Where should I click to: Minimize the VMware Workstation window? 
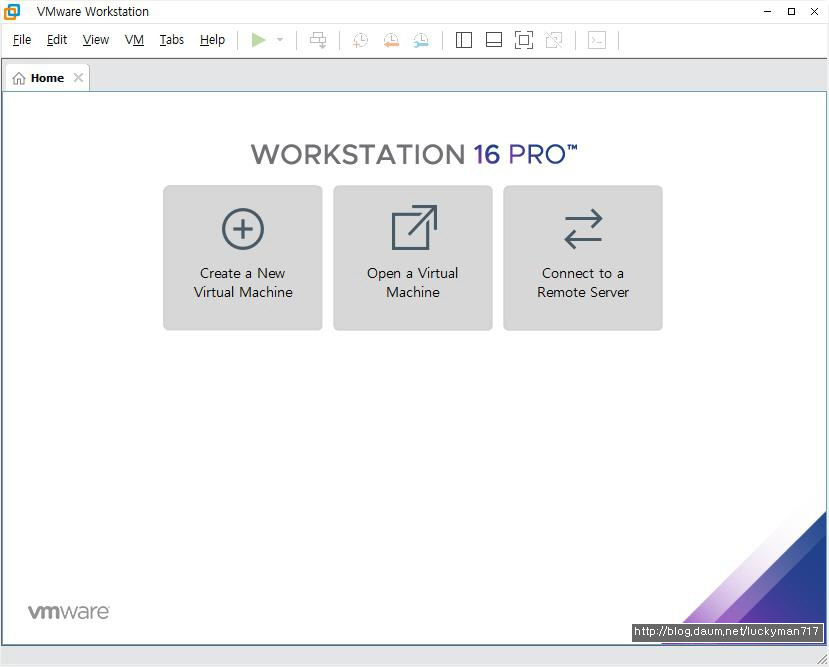[768, 12]
